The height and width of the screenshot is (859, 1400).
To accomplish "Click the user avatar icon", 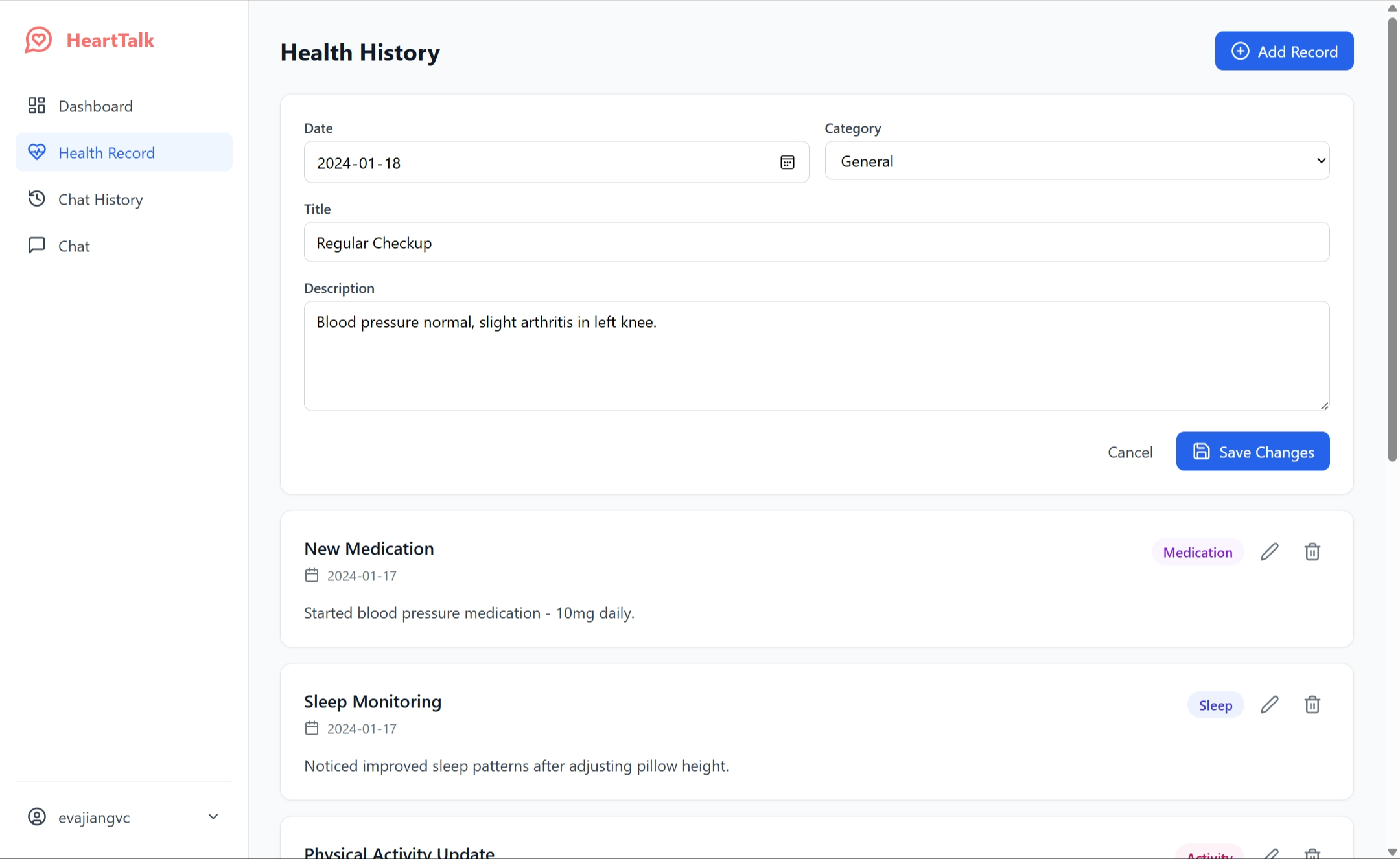I will pos(37,817).
